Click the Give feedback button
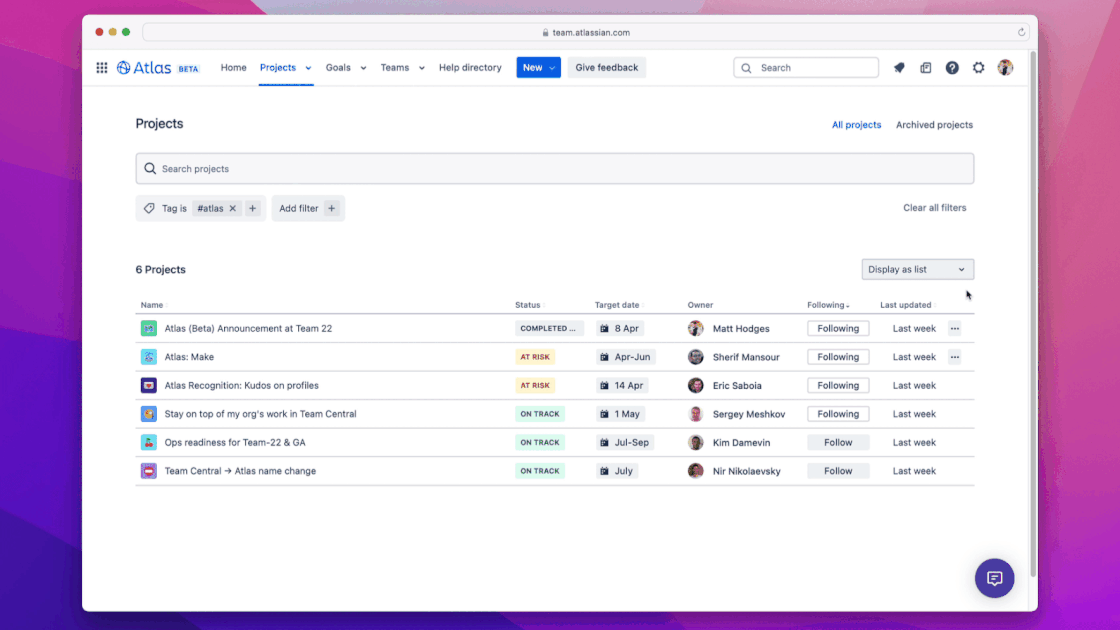Screen dimensions: 1120x630 [x=606, y=67]
